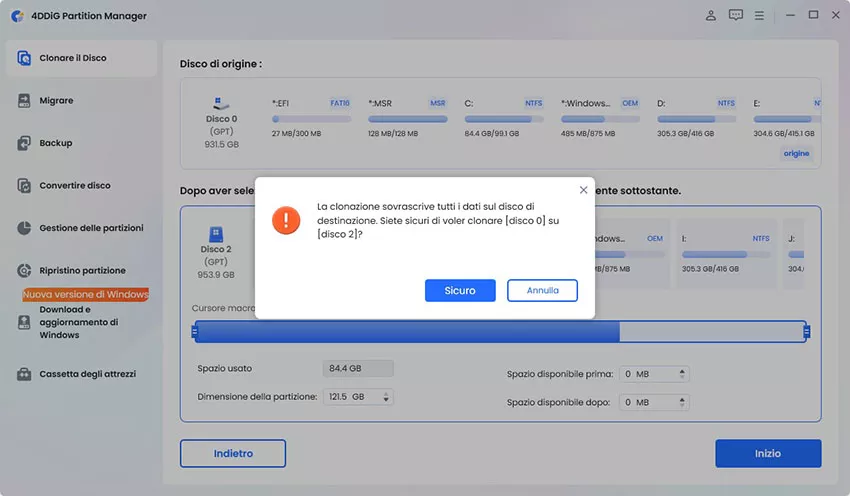850x496 pixels.
Task: Click the 953.9 GB size under Disco 2
Action: [216, 275]
